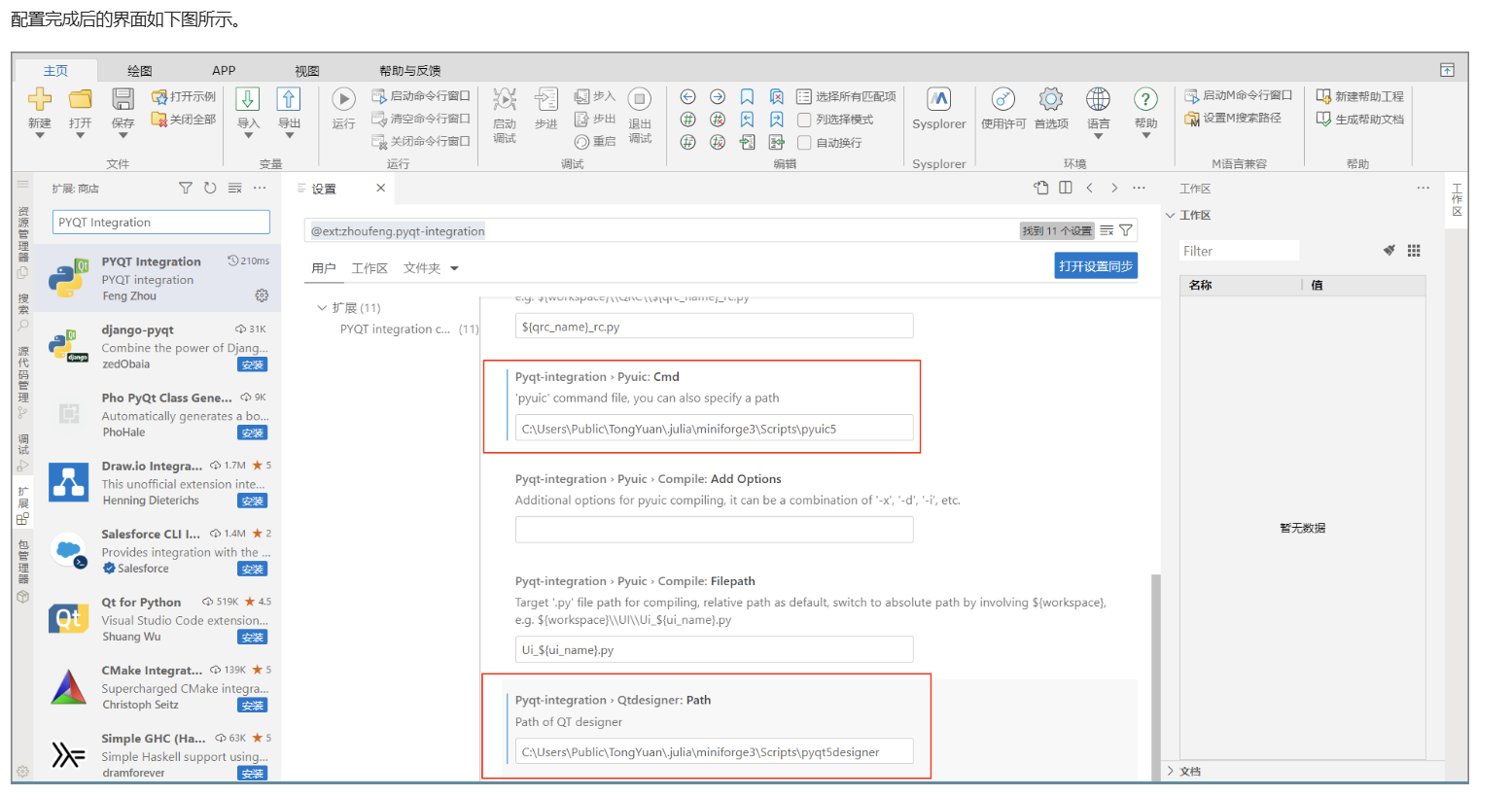Screen dimensions: 1512x796
Task: Switch to the 帮助与反馈 ribbon tab
Action: point(410,70)
